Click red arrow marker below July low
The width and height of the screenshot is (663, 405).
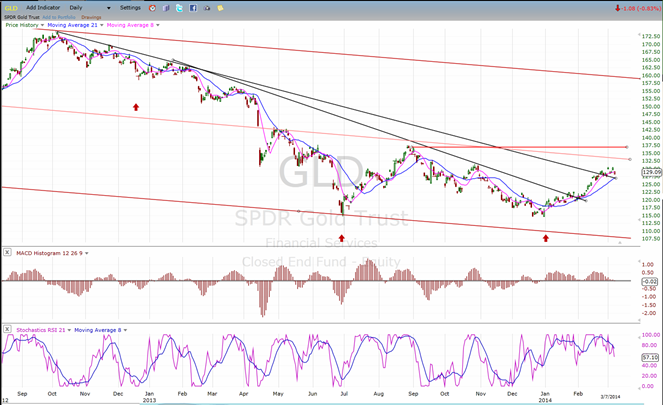(x=342, y=237)
